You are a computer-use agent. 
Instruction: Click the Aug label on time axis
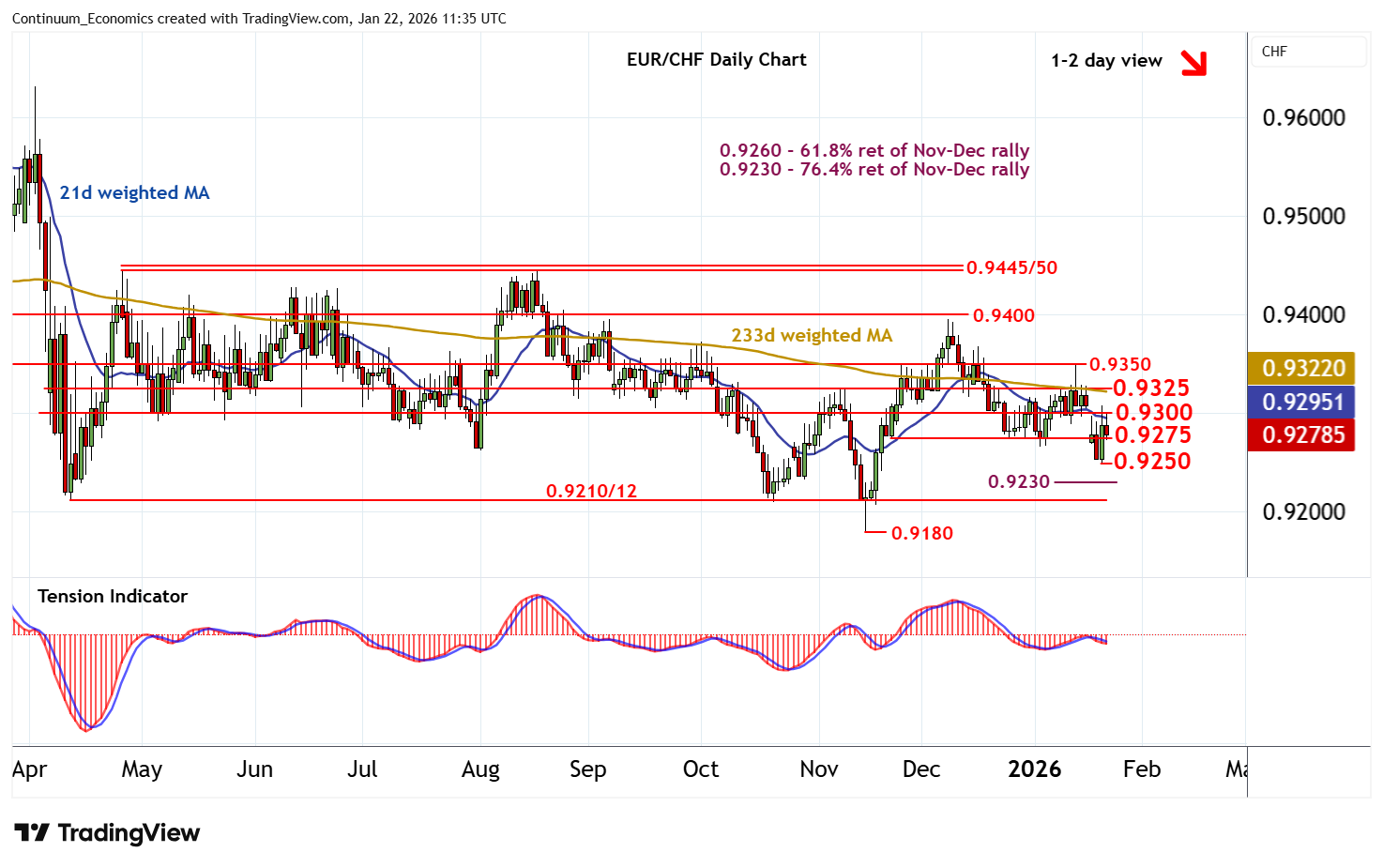pyautogui.click(x=480, y=769)
